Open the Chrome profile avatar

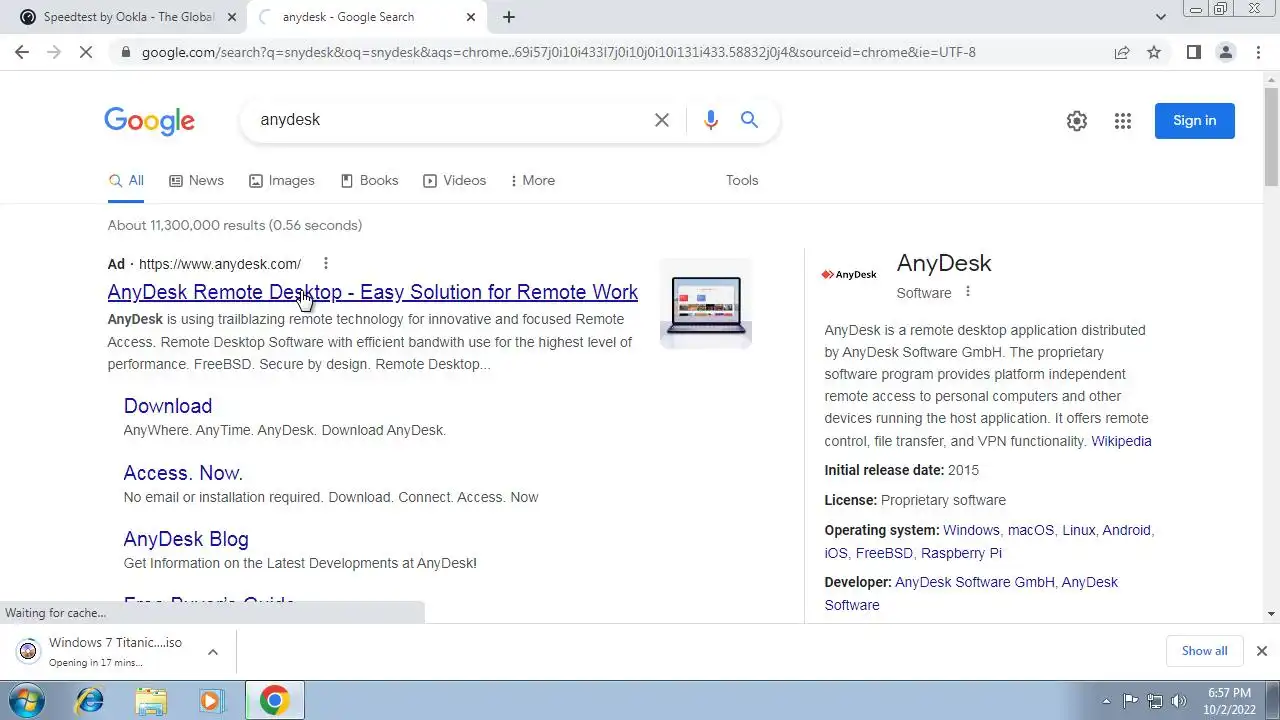[1225, 52]
